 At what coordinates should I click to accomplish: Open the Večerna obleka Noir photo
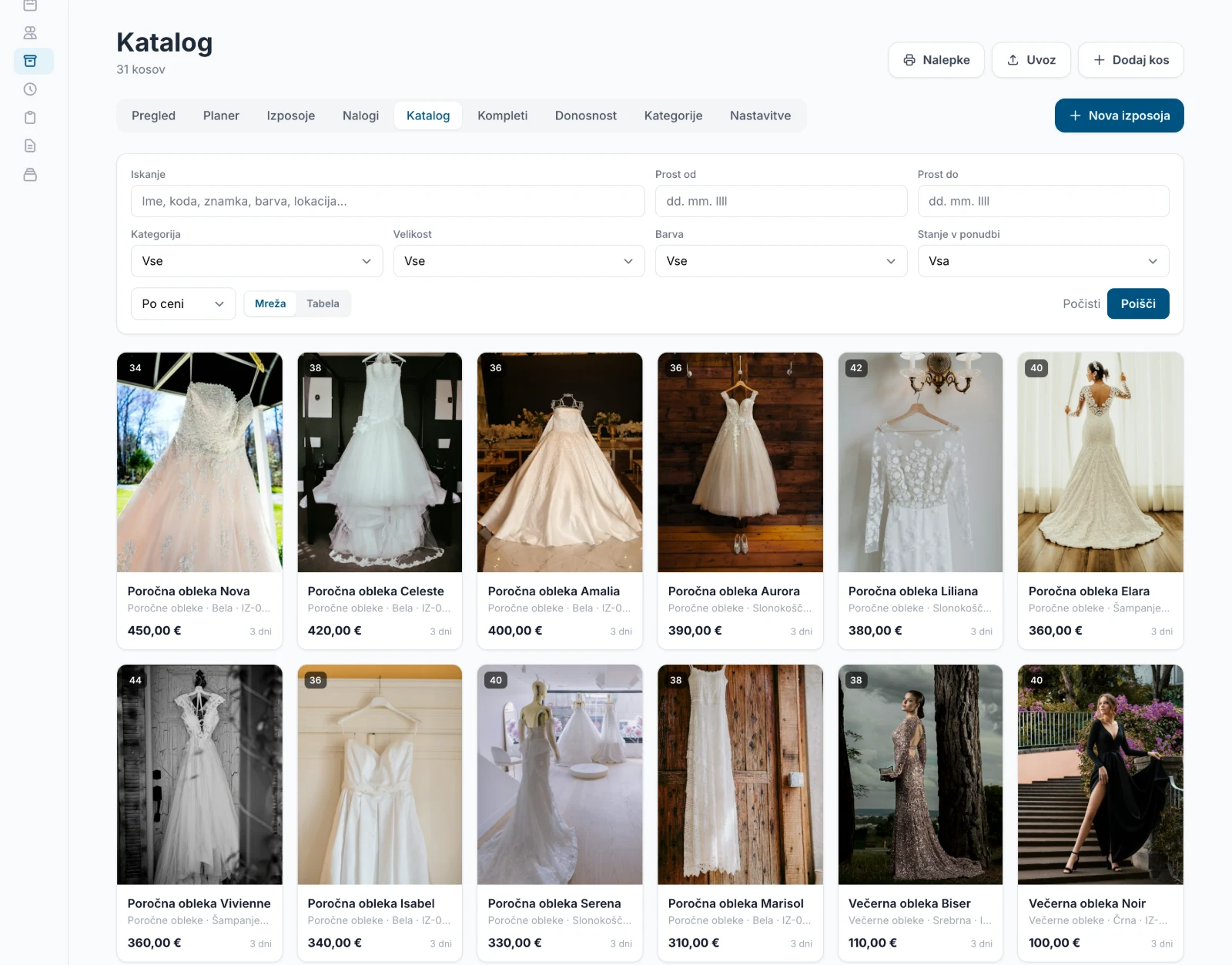(1100, 774)
